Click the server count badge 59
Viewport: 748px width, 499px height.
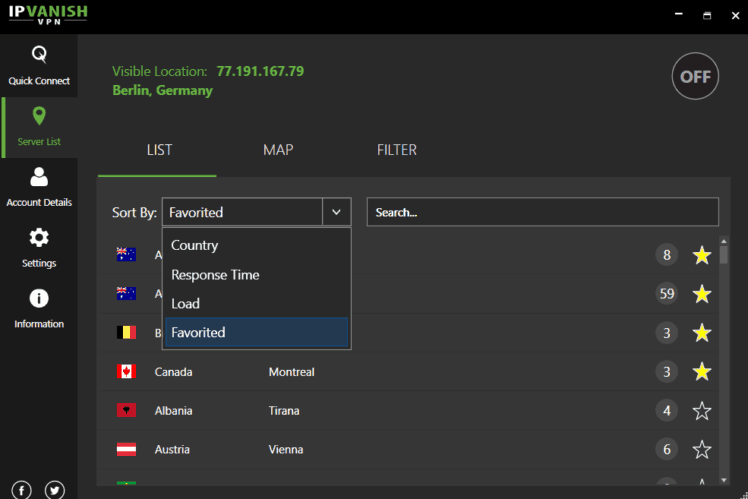[667, 294]
